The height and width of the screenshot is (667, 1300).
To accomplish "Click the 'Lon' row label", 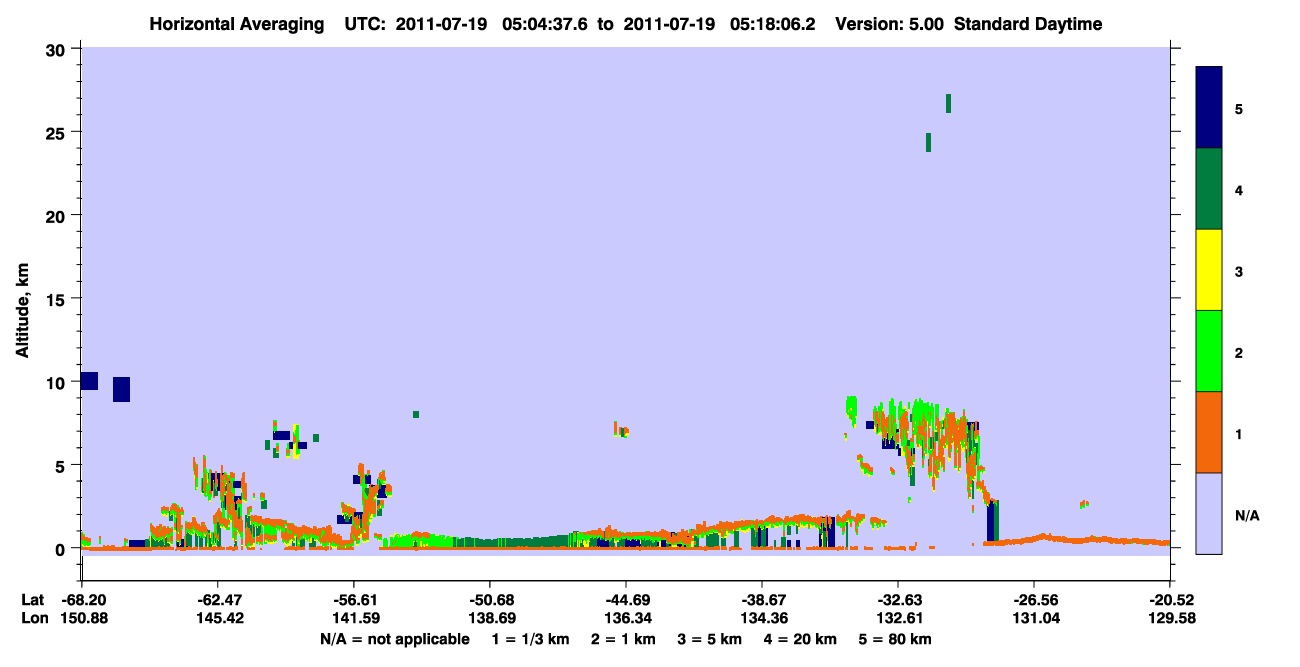I will pyautogui.click(x=33, y=618).
